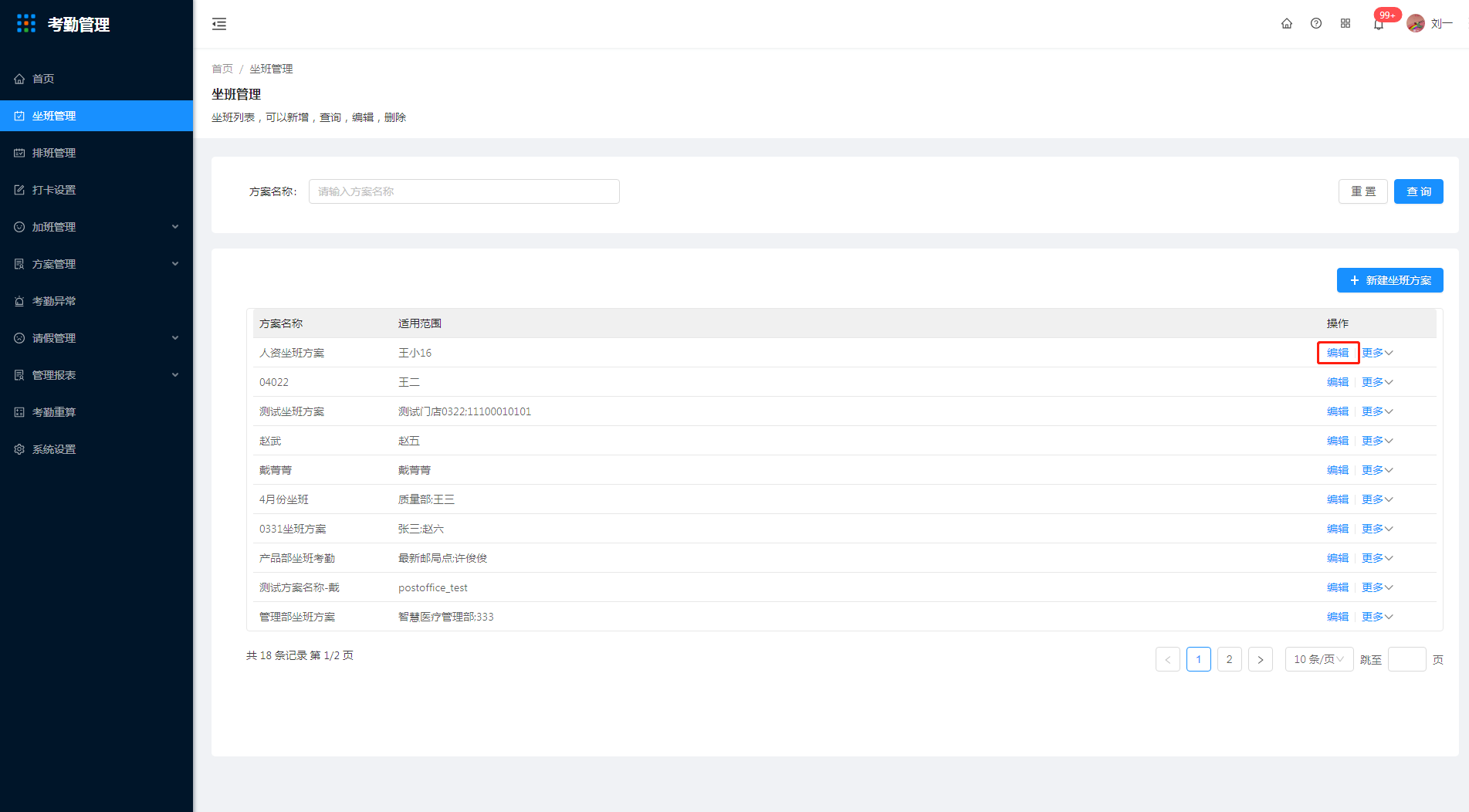The width and height of the screenshot is (1469, 812).
Task: Click 首页 breadcrumb link
Action: pos(222,69)
